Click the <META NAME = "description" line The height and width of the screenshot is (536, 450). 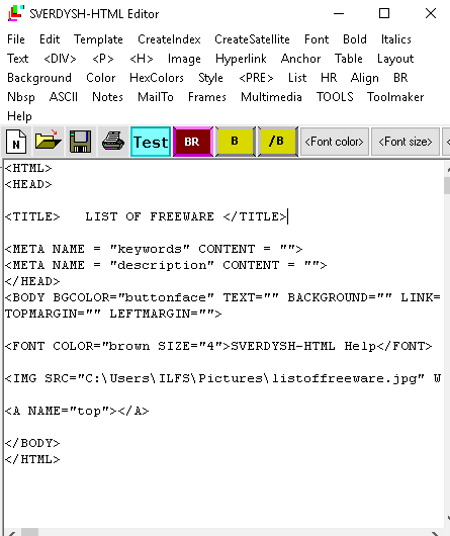[x=166, y=265]
